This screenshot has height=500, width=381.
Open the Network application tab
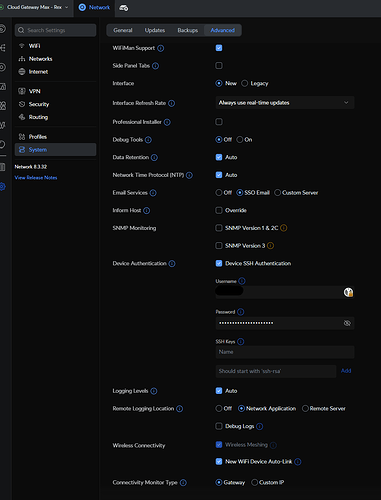coord(94,7)
